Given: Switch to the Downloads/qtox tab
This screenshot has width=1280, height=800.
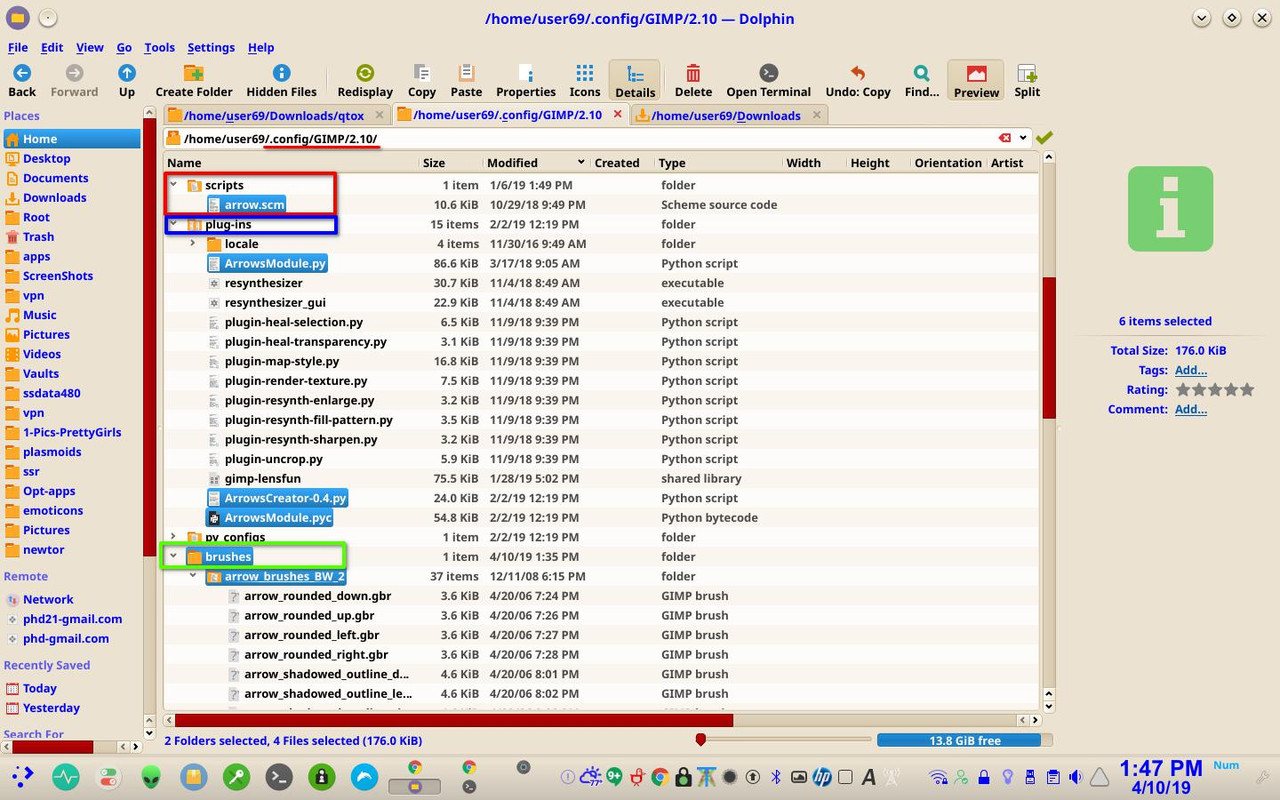Looking at the screenshot, I should click(274, 115).
